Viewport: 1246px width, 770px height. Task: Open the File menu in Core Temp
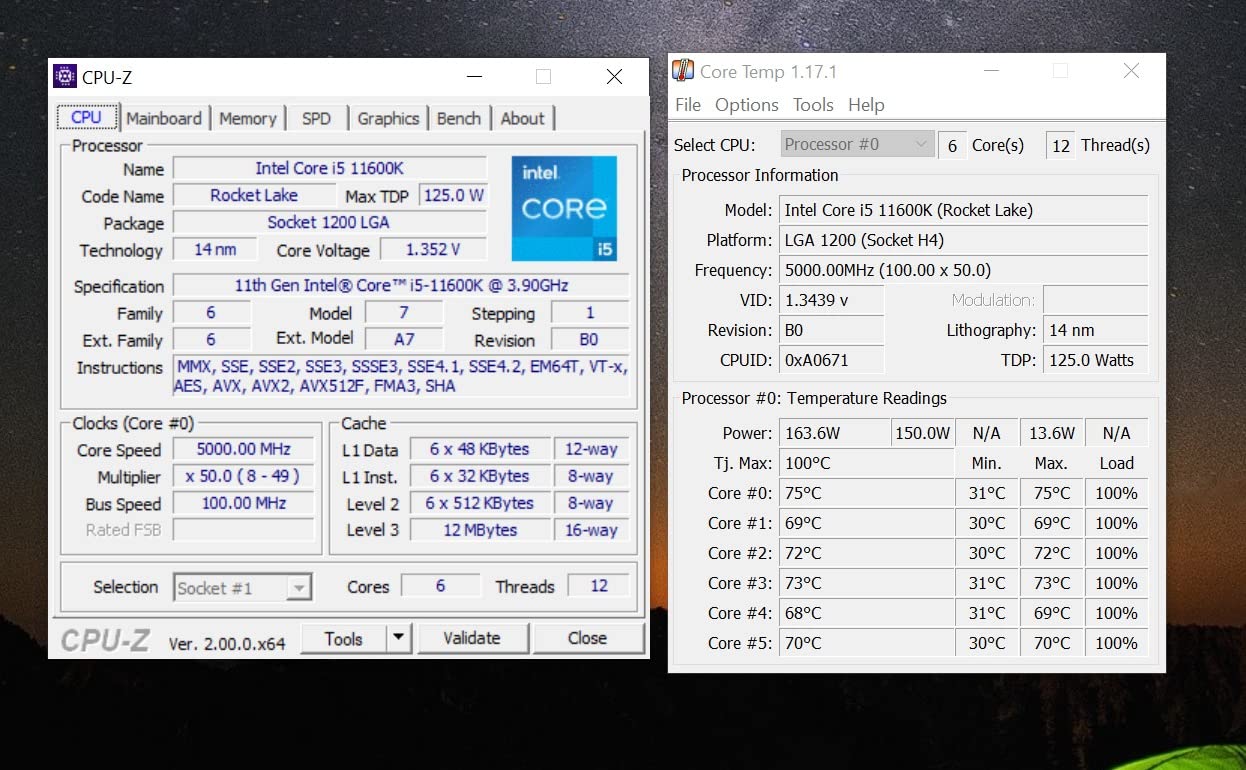tap(688, 105)
